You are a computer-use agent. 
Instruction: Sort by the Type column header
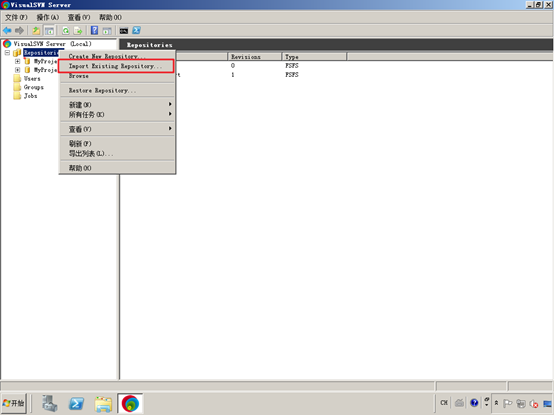pos(314,57)
